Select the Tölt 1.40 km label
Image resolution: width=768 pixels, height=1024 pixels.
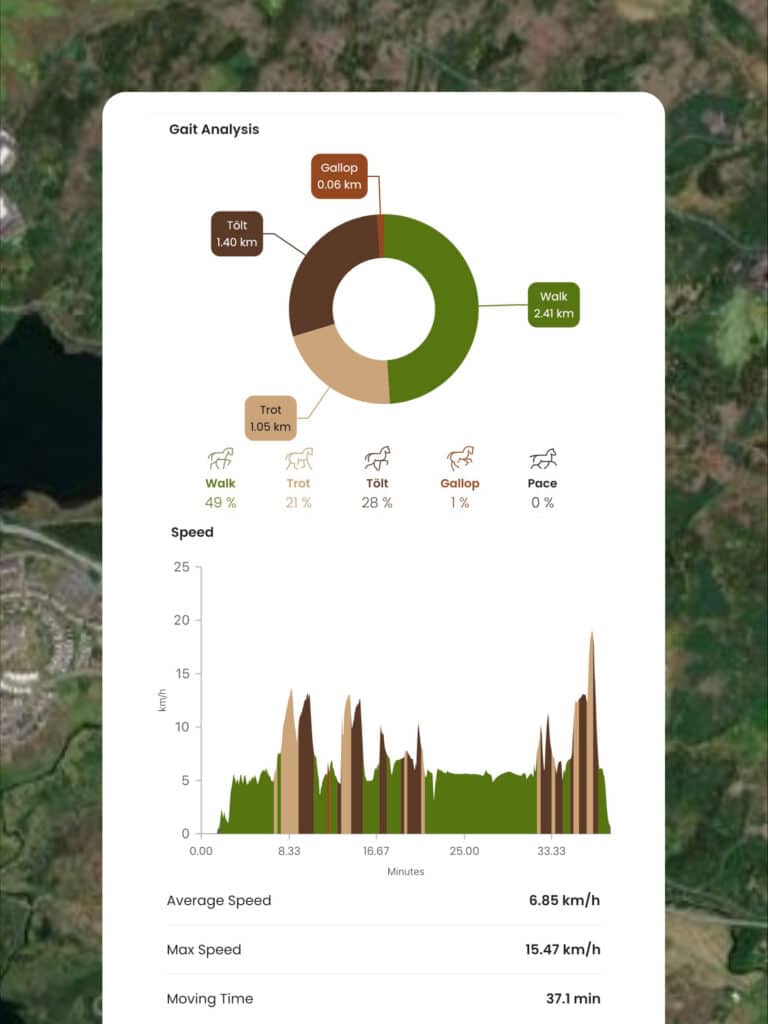pyautogui.click(x=237, y=234)
